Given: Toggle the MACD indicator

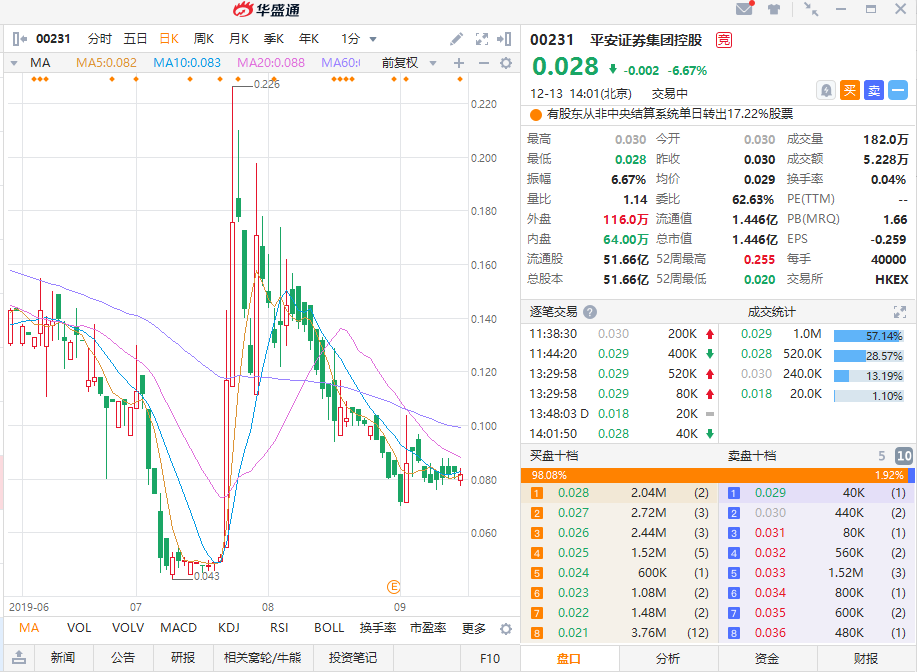Looking at the screenshot, I should click(x=179, y=629).
